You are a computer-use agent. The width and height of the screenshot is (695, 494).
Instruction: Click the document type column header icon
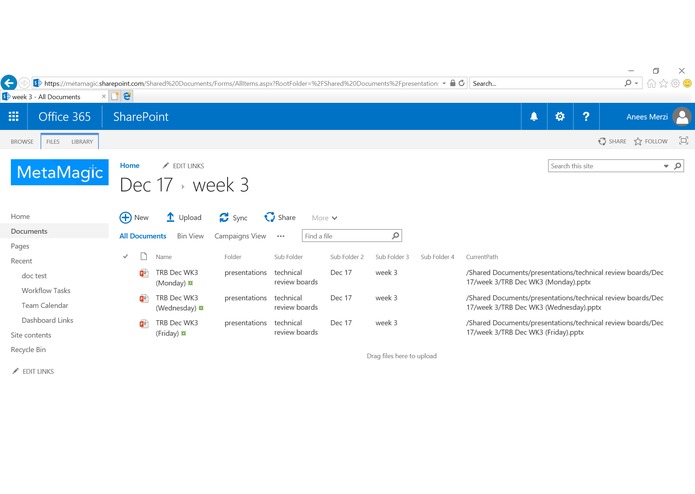point(144,256)
